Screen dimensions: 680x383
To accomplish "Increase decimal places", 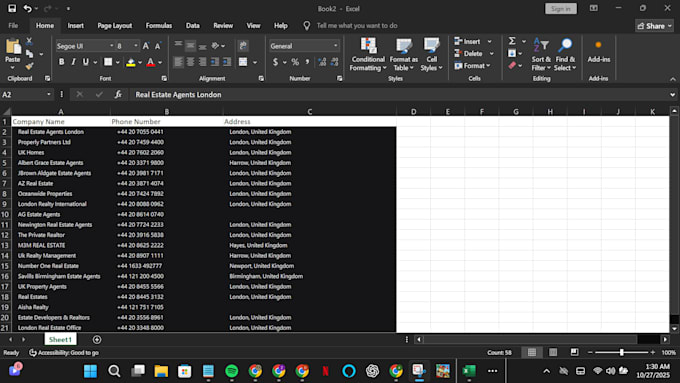I will point(322,62).
